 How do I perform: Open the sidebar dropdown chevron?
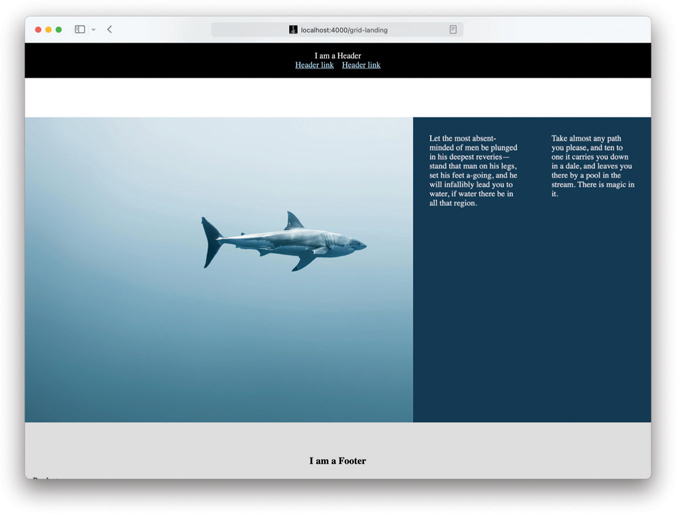pos(93,30)
